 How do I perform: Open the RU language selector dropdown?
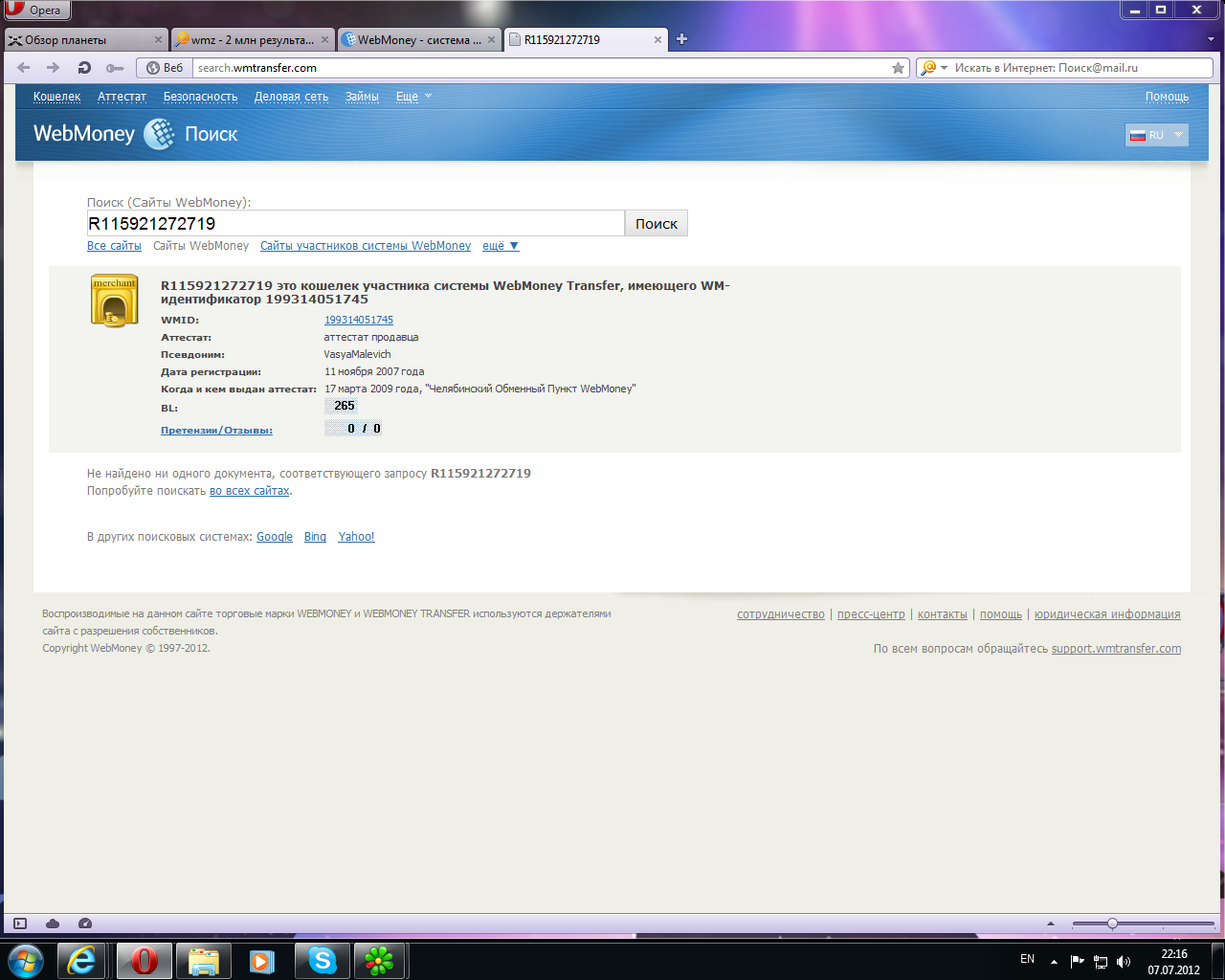(x=1157, y=135)
